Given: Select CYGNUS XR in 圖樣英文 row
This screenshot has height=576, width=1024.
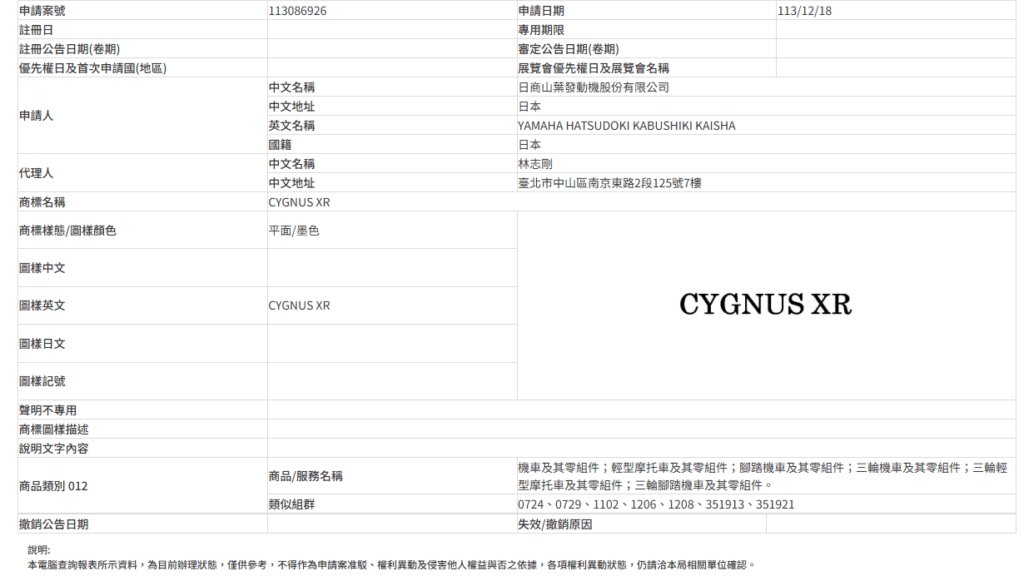Looking at the screenshot, I should (299, 306).
